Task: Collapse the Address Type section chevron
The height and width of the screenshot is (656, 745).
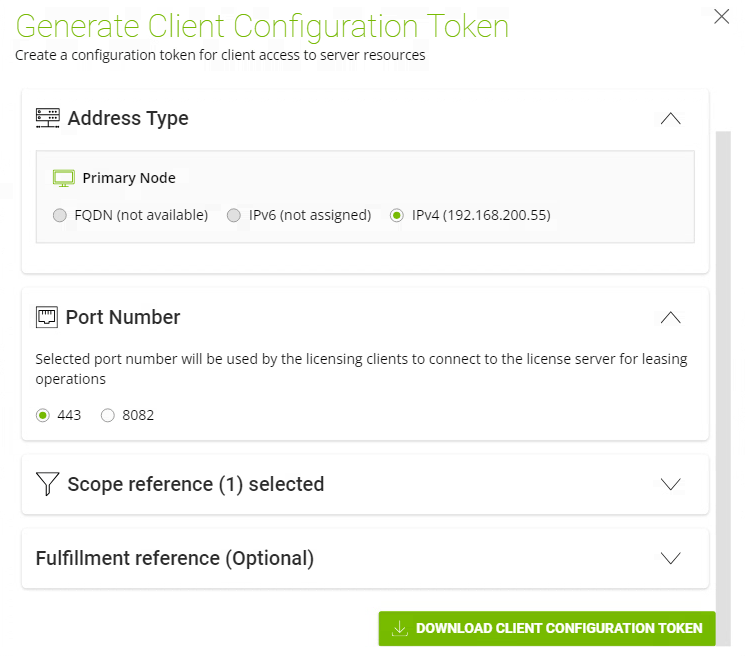Action: click(x=671, y=118)
